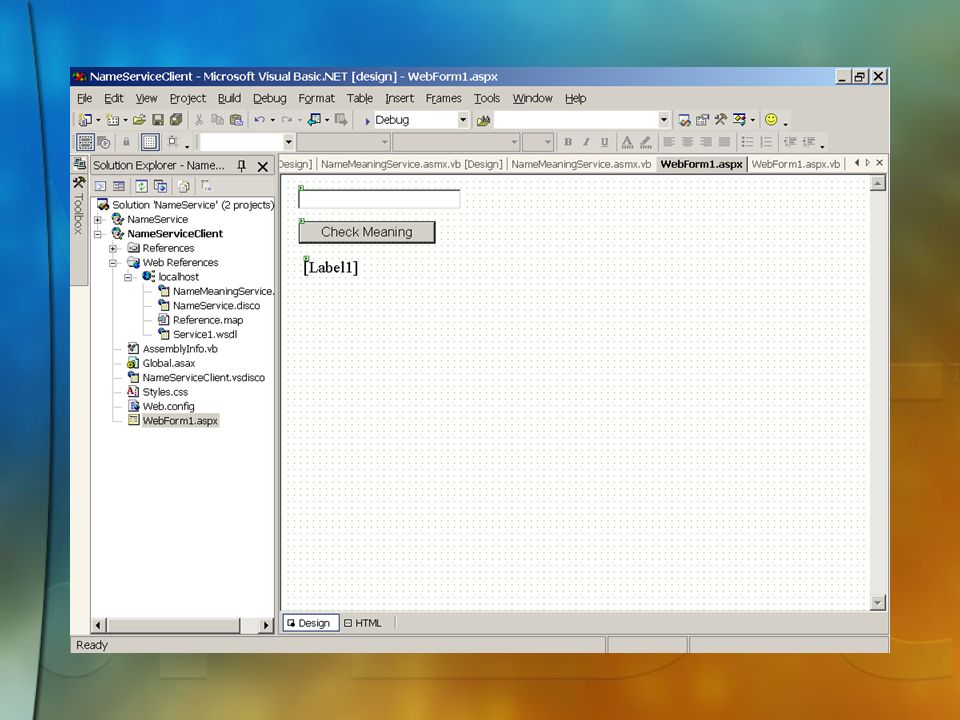The image size is (960, 720).
Task: Click the Bulleted List icon
Action: 747,142
